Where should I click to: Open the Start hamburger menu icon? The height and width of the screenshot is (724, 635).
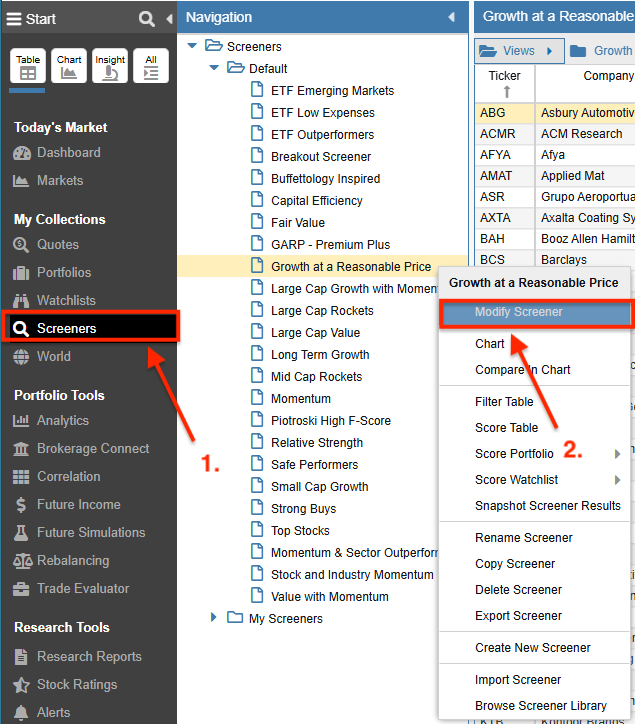click(14, 19)
